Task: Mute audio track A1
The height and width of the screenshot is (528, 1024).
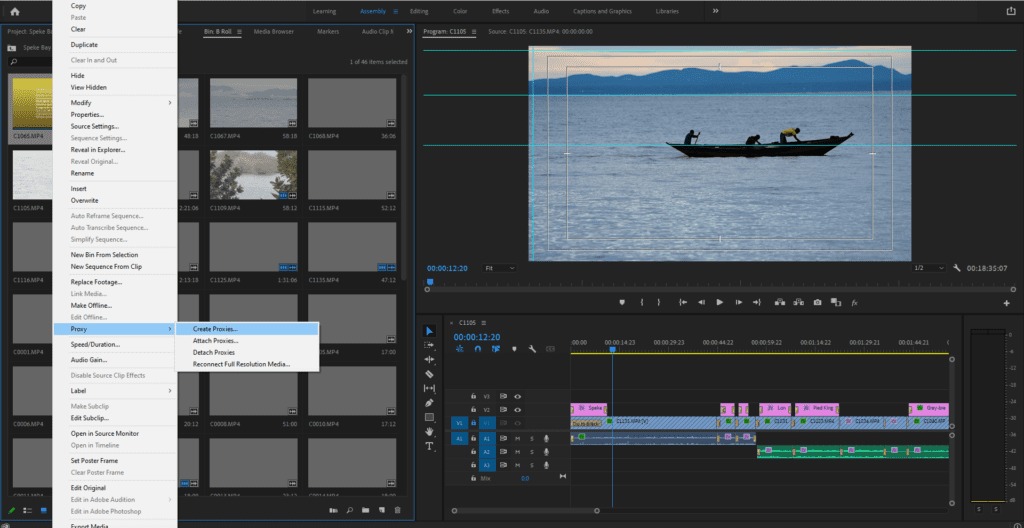Action: coord(517,438)
